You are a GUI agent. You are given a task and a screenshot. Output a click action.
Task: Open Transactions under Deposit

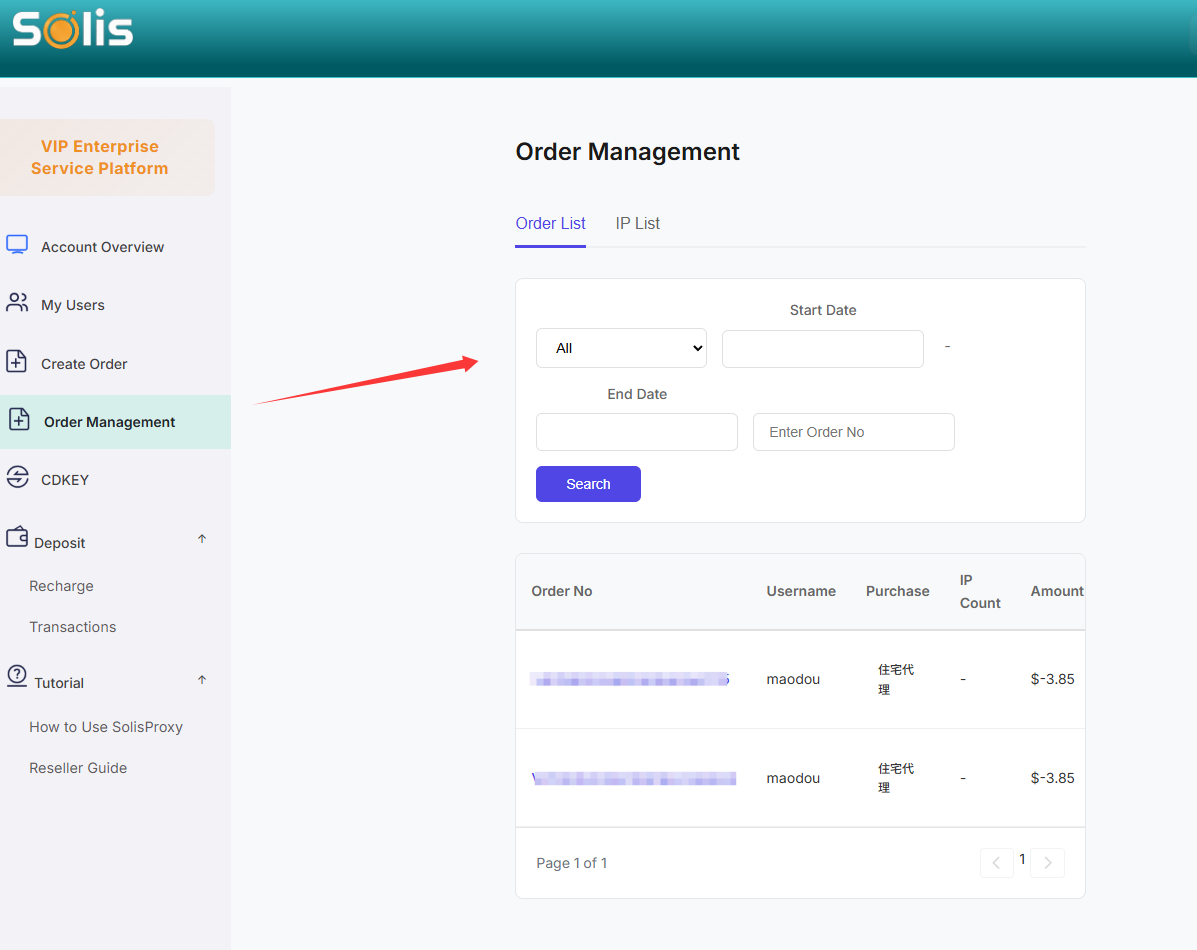(x=73, y=627)
